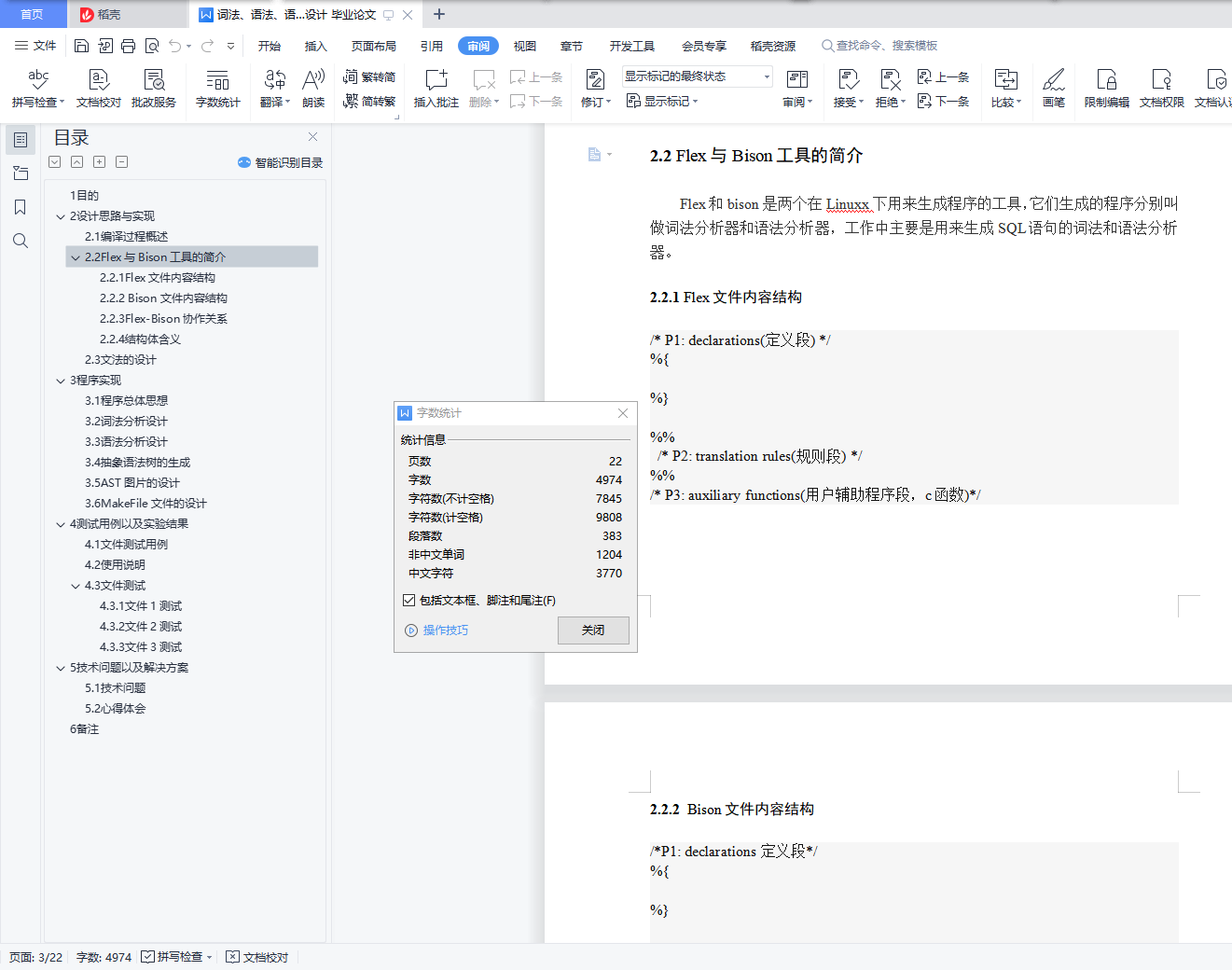
Task: Open 文档校对 proofreading tool in ribbon
Action: [x=99, y=89]
